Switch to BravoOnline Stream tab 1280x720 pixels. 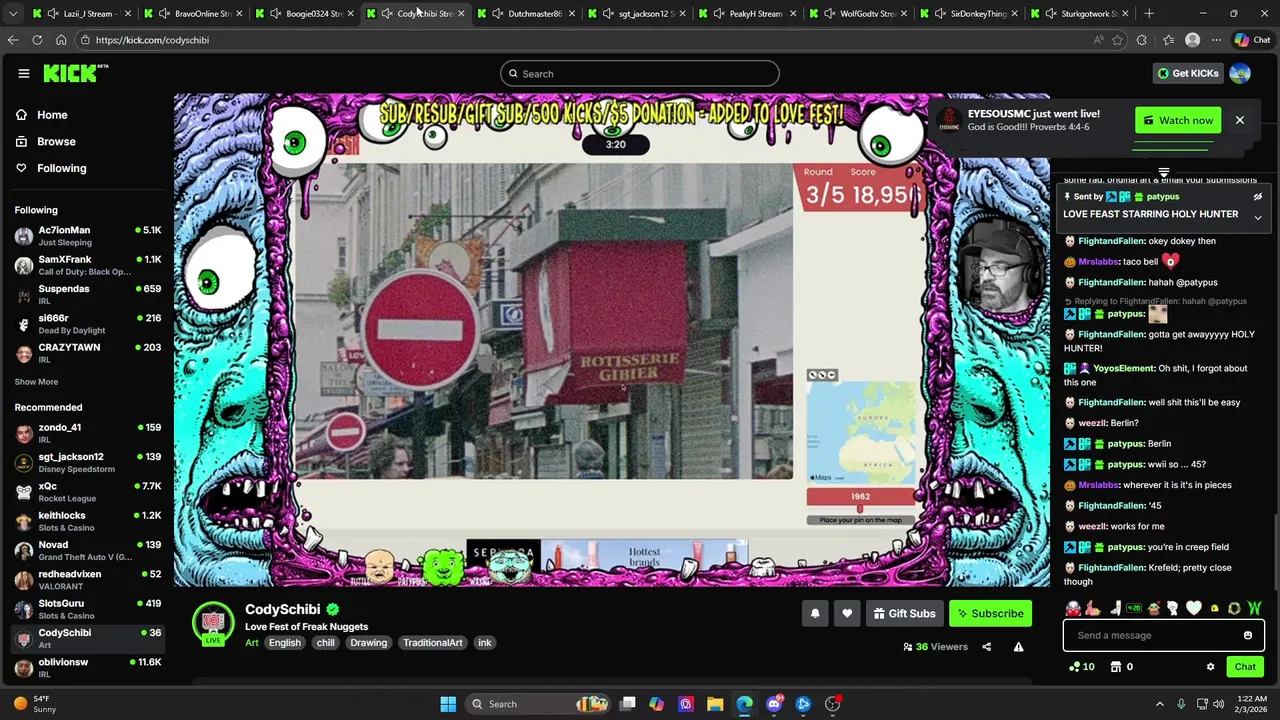[192, 14]
